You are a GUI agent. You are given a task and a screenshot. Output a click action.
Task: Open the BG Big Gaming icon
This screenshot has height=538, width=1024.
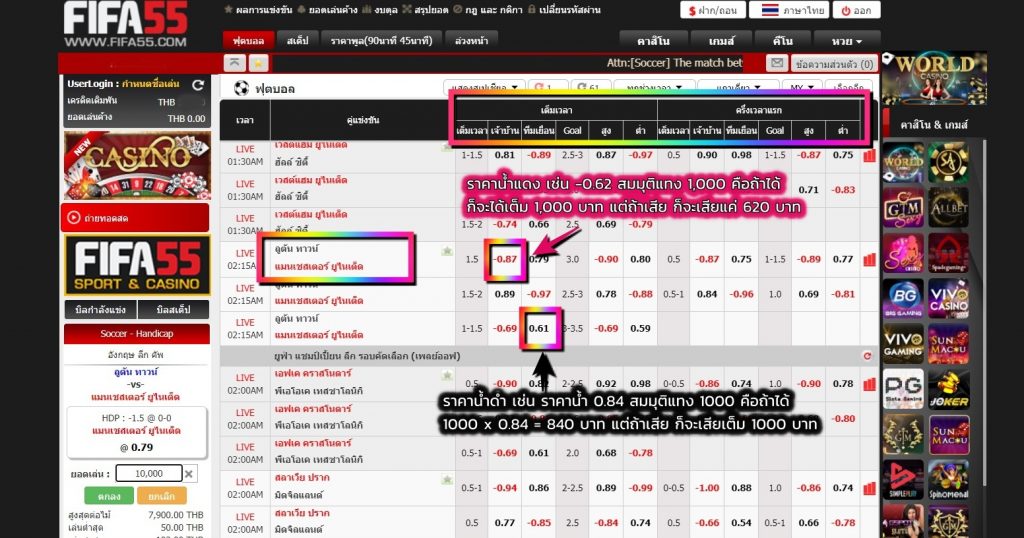pyautogui.click(x=903, y=298)
